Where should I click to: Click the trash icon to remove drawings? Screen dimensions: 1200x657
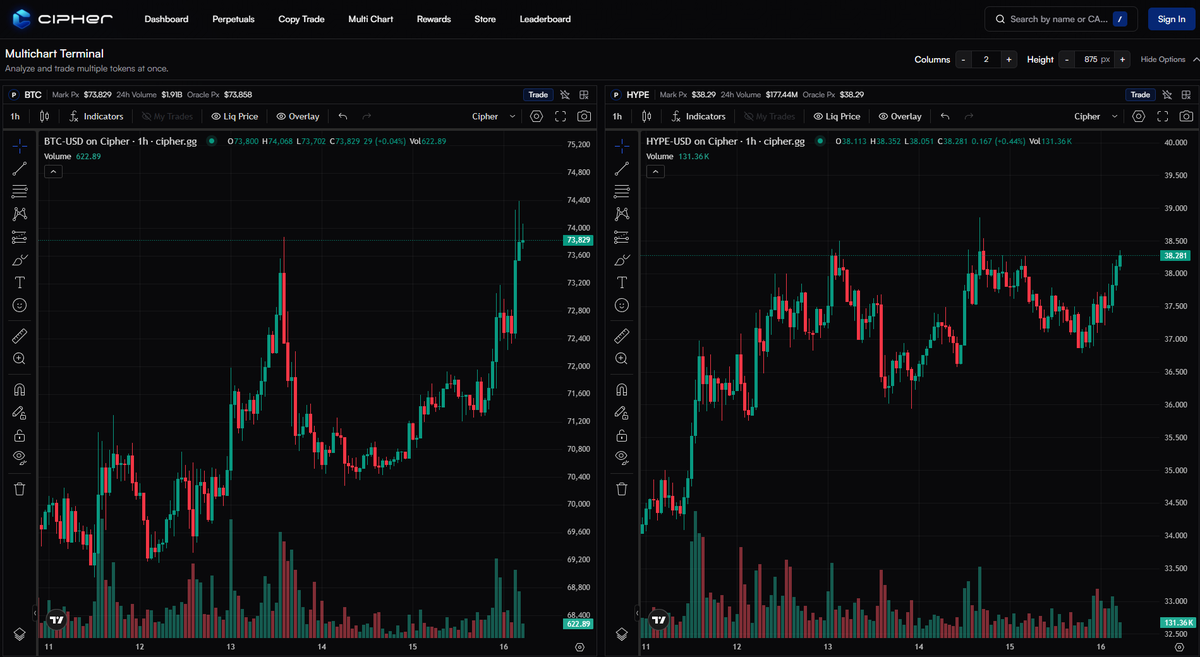coord(19,488)
